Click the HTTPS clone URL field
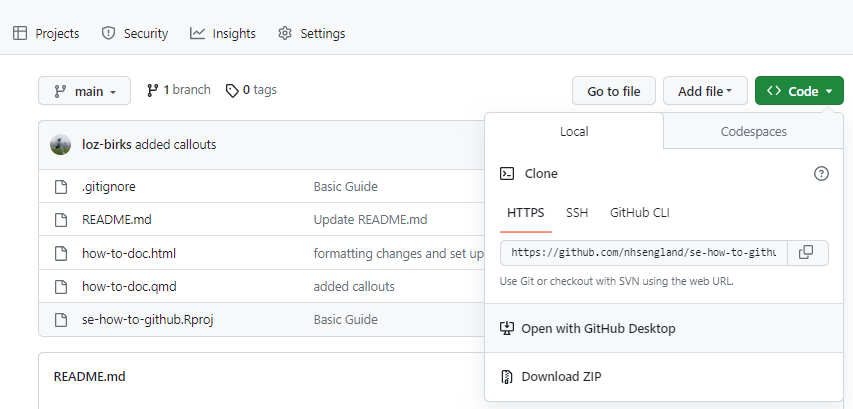853x409 pixels. tap(644, 252)
